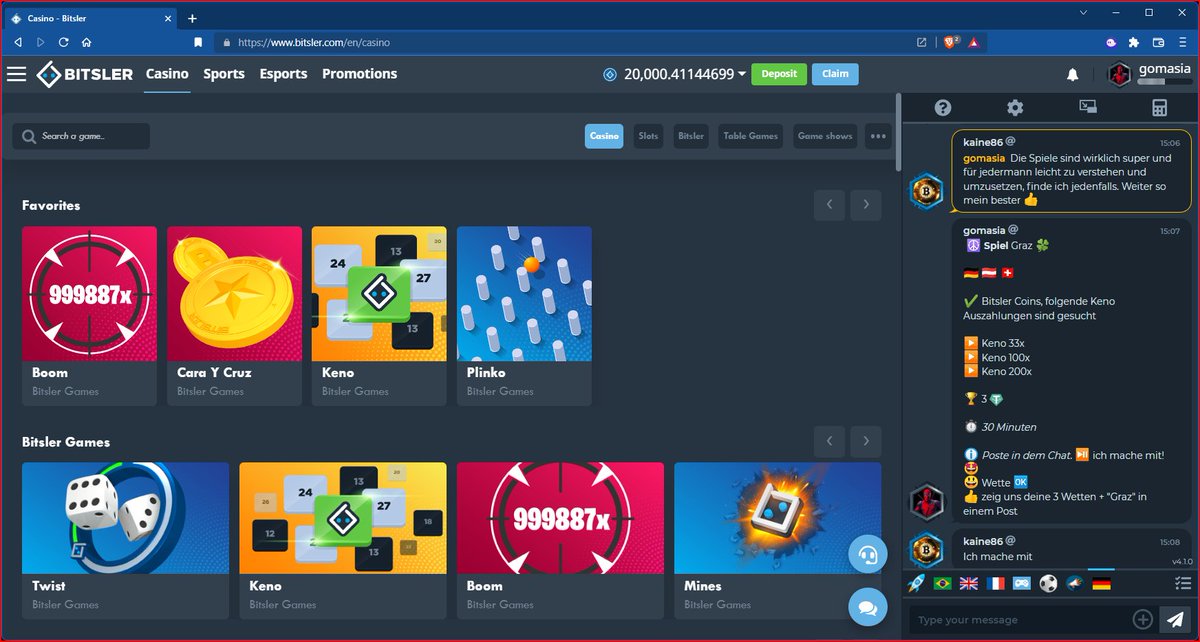
Task: Show next Favorites games
Action: point(866,205)
